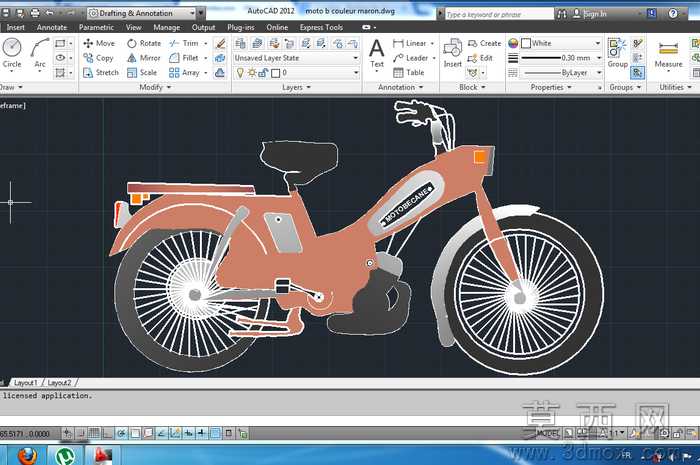Open the Help question mark icon

pyautogui.click(x=673, y=13)
